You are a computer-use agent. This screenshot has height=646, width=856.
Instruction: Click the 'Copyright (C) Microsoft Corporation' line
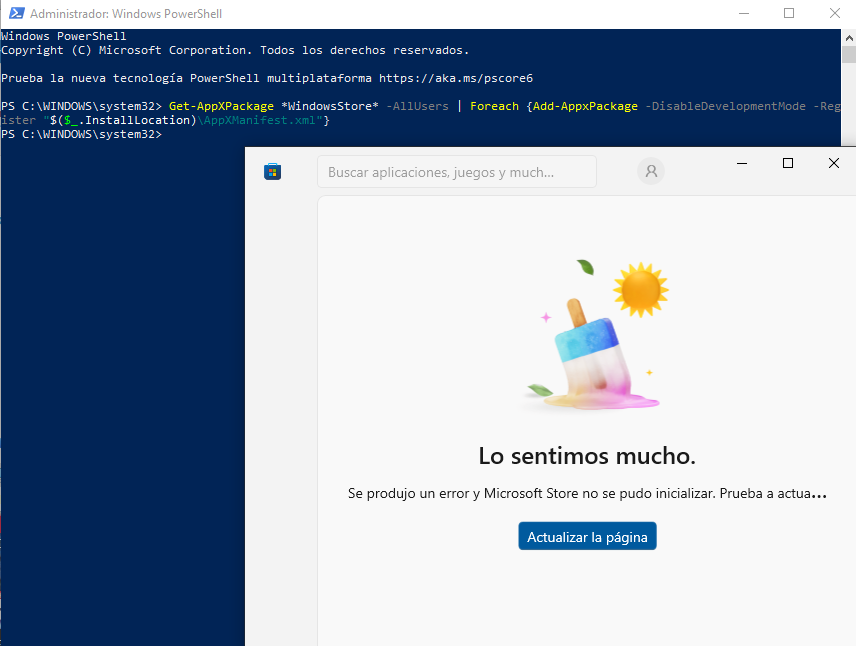[x=235, y=50]
